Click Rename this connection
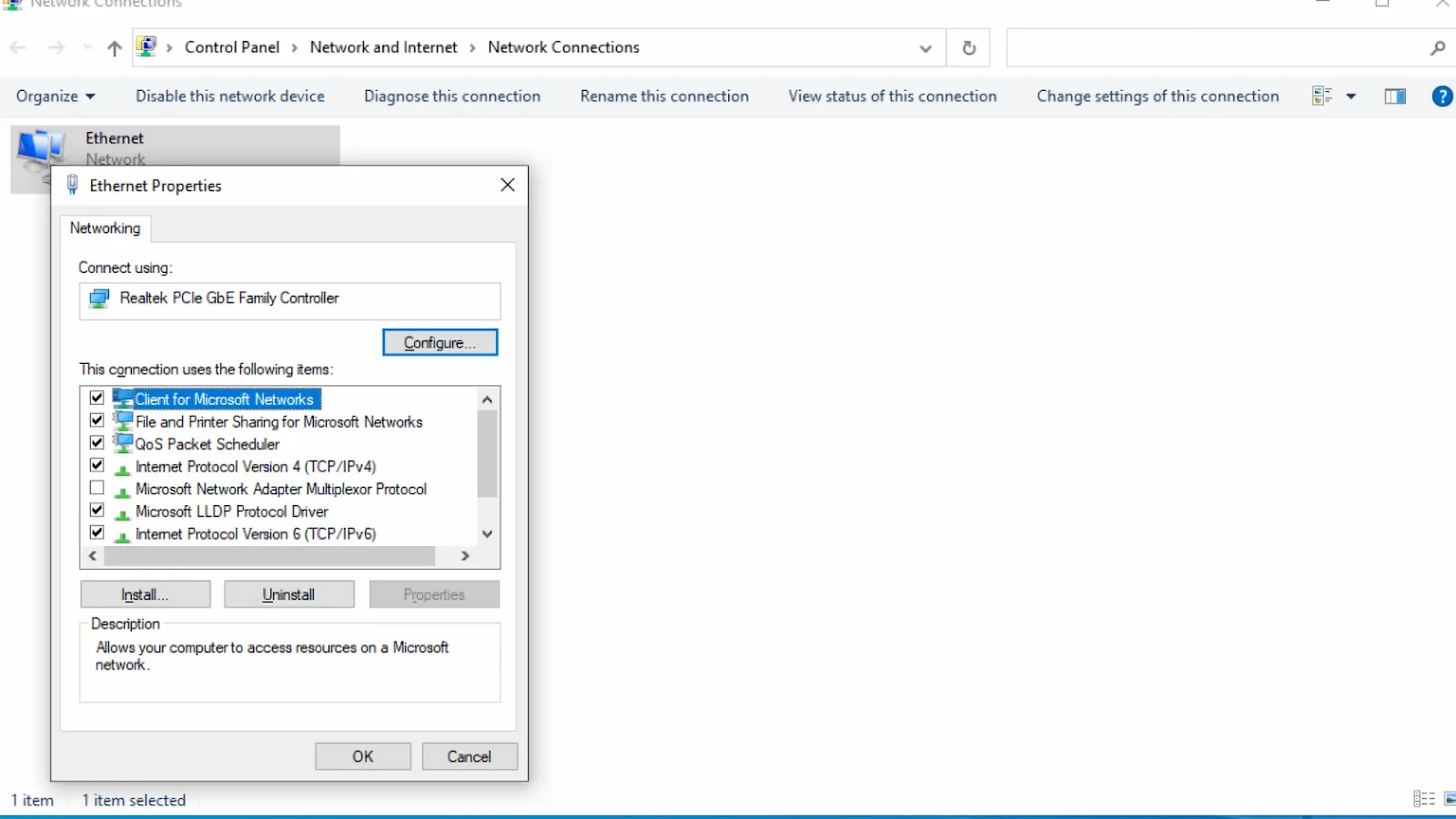Viewport: 1456px width, 819px height. point(664,96)
